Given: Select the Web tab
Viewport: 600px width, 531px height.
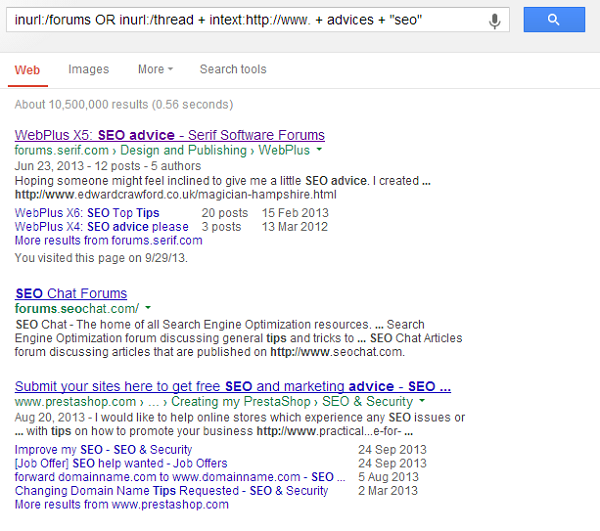Looking at the screenshot, I should coord(27,70).
